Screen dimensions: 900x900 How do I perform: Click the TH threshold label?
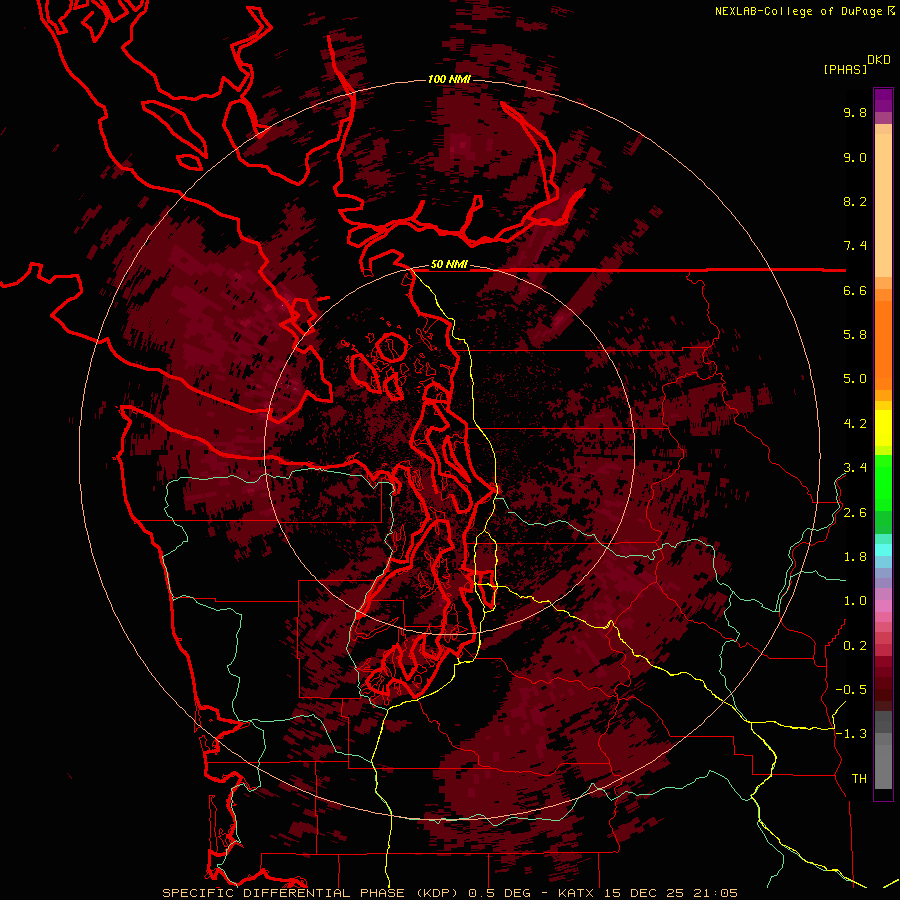[859, 779]
